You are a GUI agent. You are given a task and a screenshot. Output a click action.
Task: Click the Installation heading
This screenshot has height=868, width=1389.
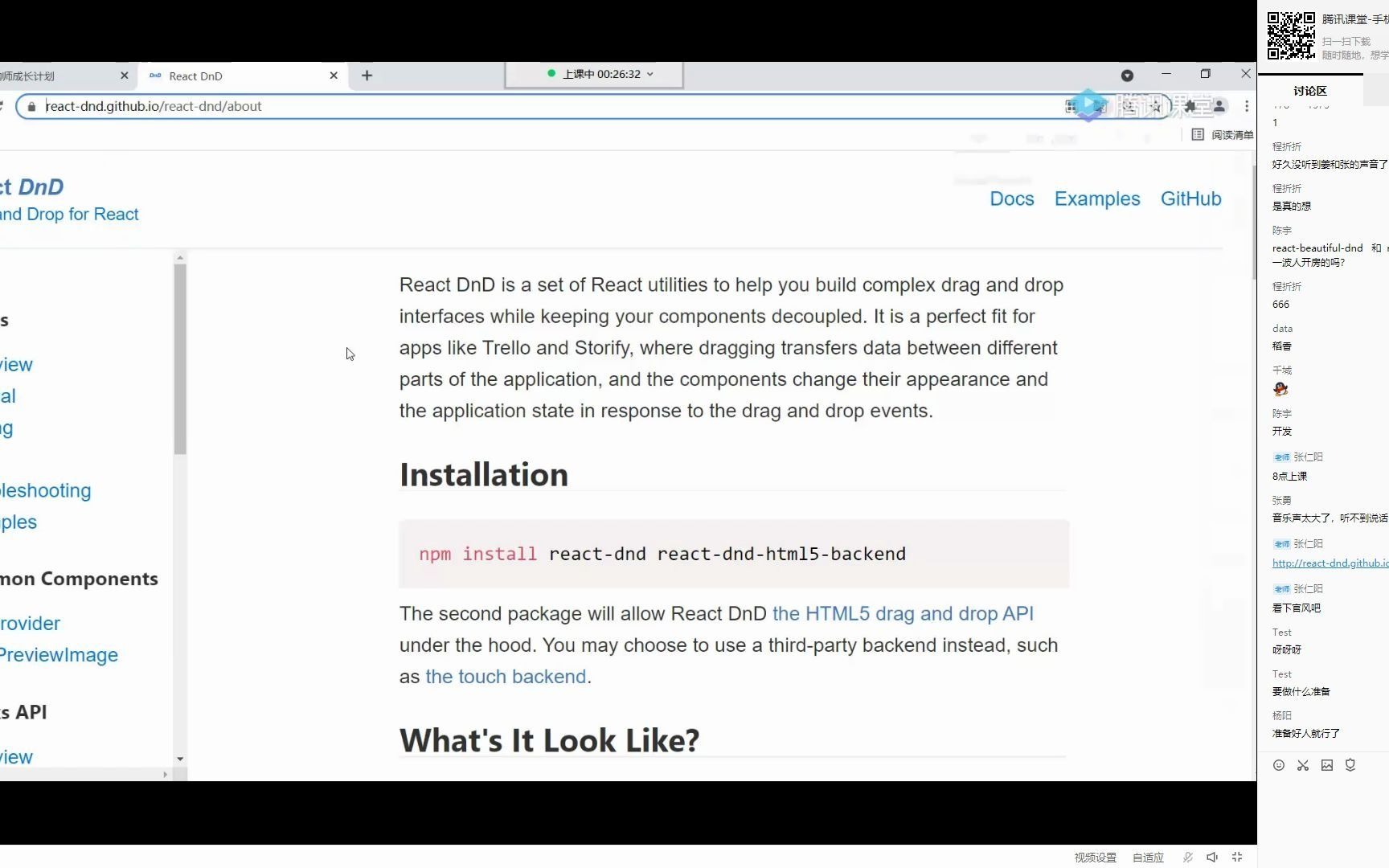(x=484, y=475)
